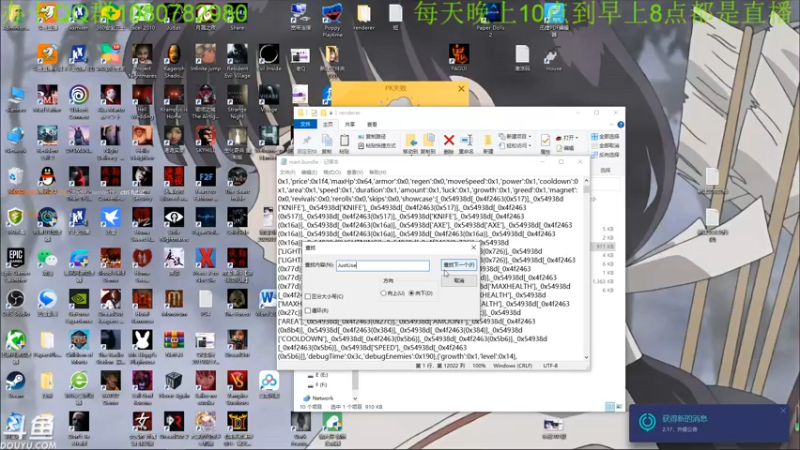Click the Cancel button in Find dialog
Screen dimensions: 800x450
458,280
